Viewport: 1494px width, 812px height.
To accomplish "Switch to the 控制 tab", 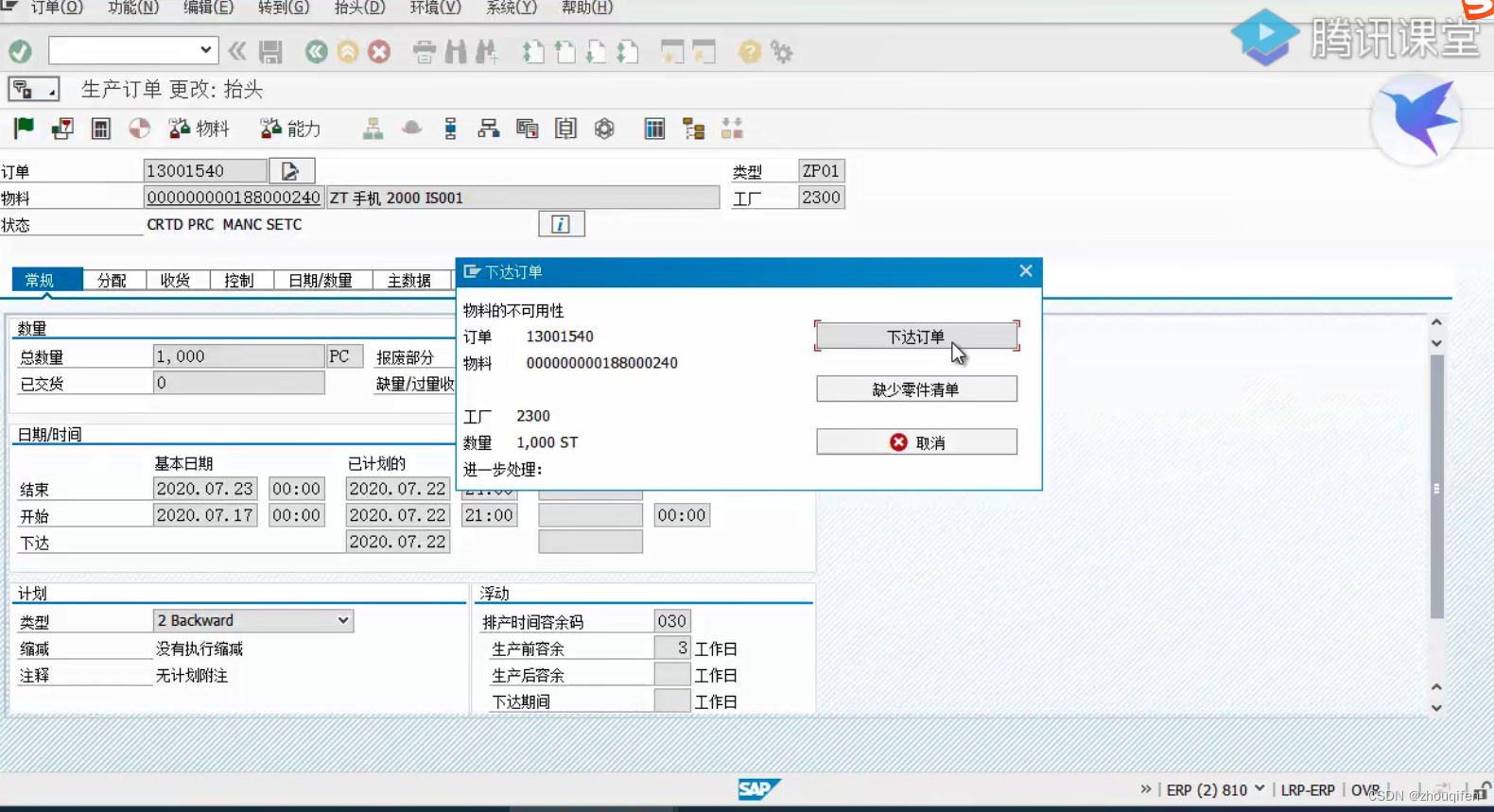I will [240, 280].
